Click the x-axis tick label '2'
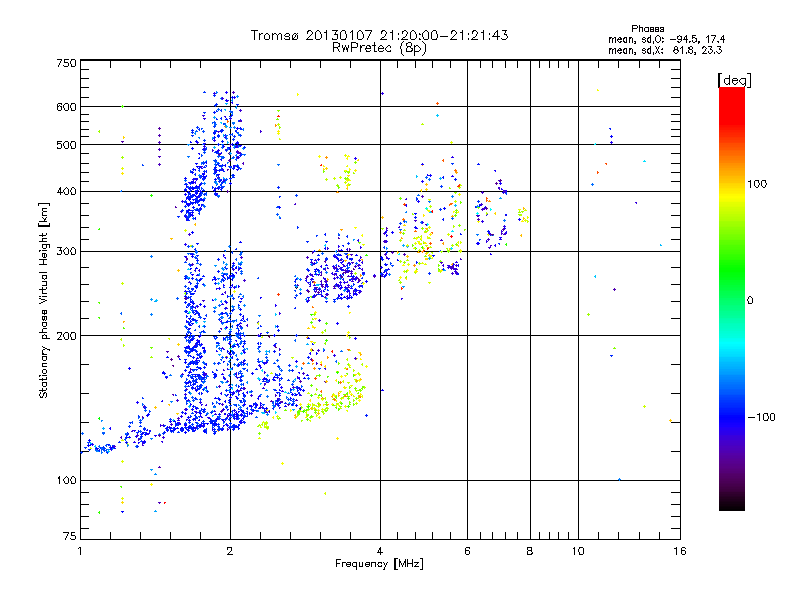 [x=230, y=551]
